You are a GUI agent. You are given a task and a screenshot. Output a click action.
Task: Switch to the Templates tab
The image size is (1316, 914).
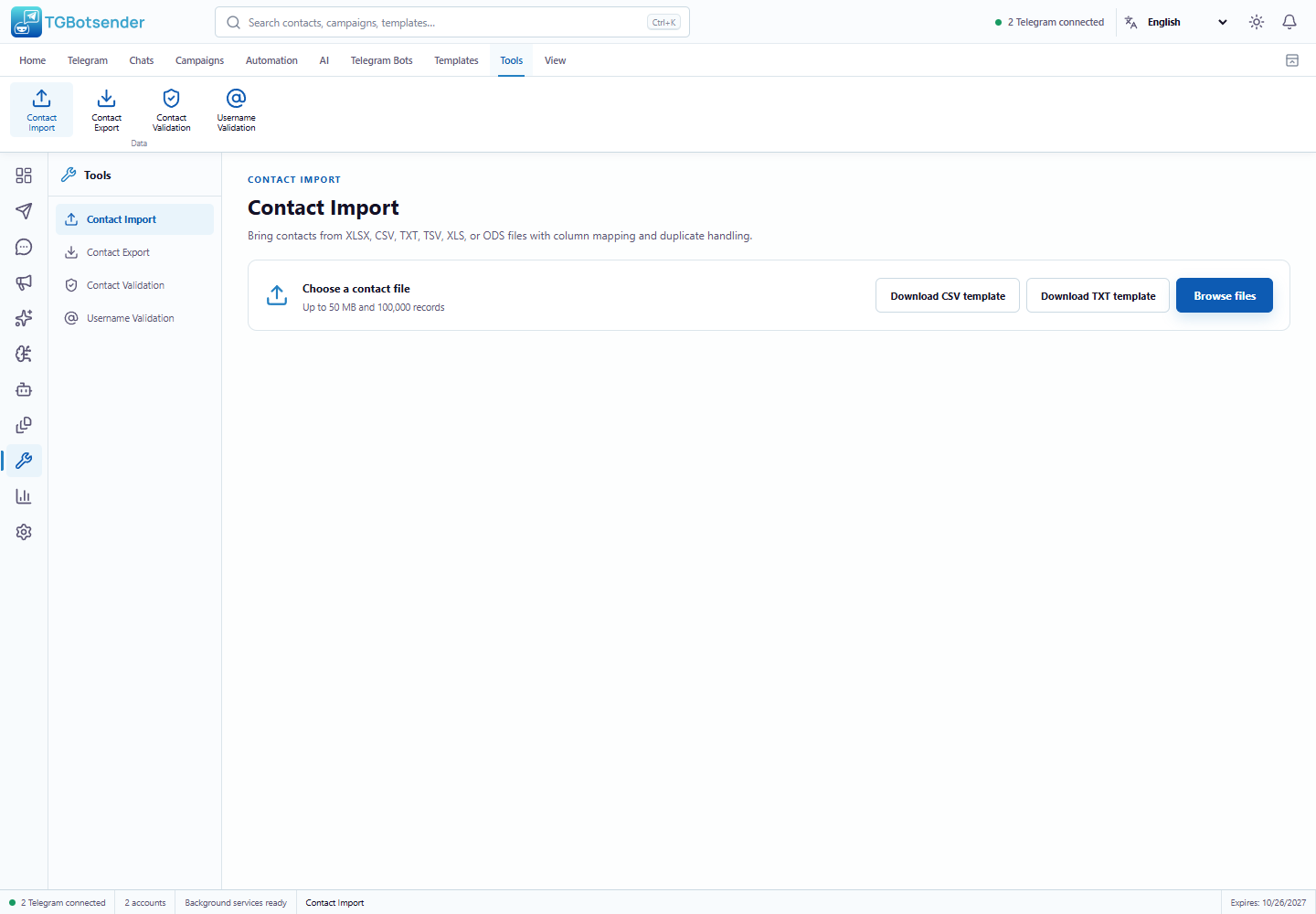(456, 60)
